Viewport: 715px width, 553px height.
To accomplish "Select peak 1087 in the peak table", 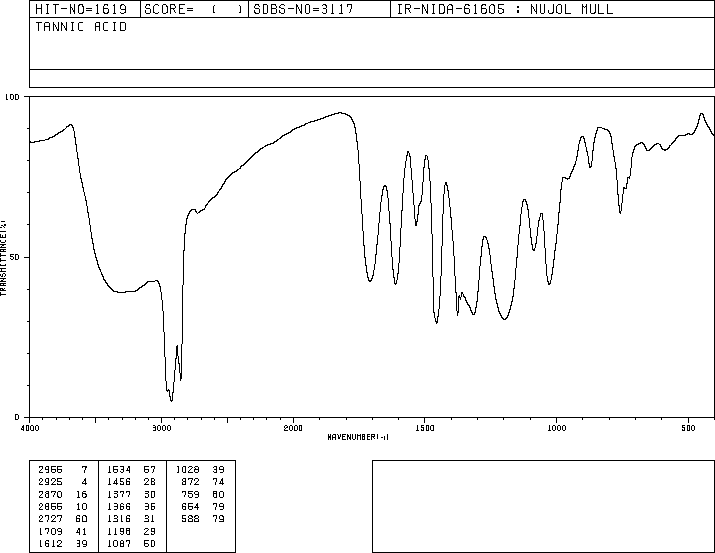I will (x=119, y=543).
